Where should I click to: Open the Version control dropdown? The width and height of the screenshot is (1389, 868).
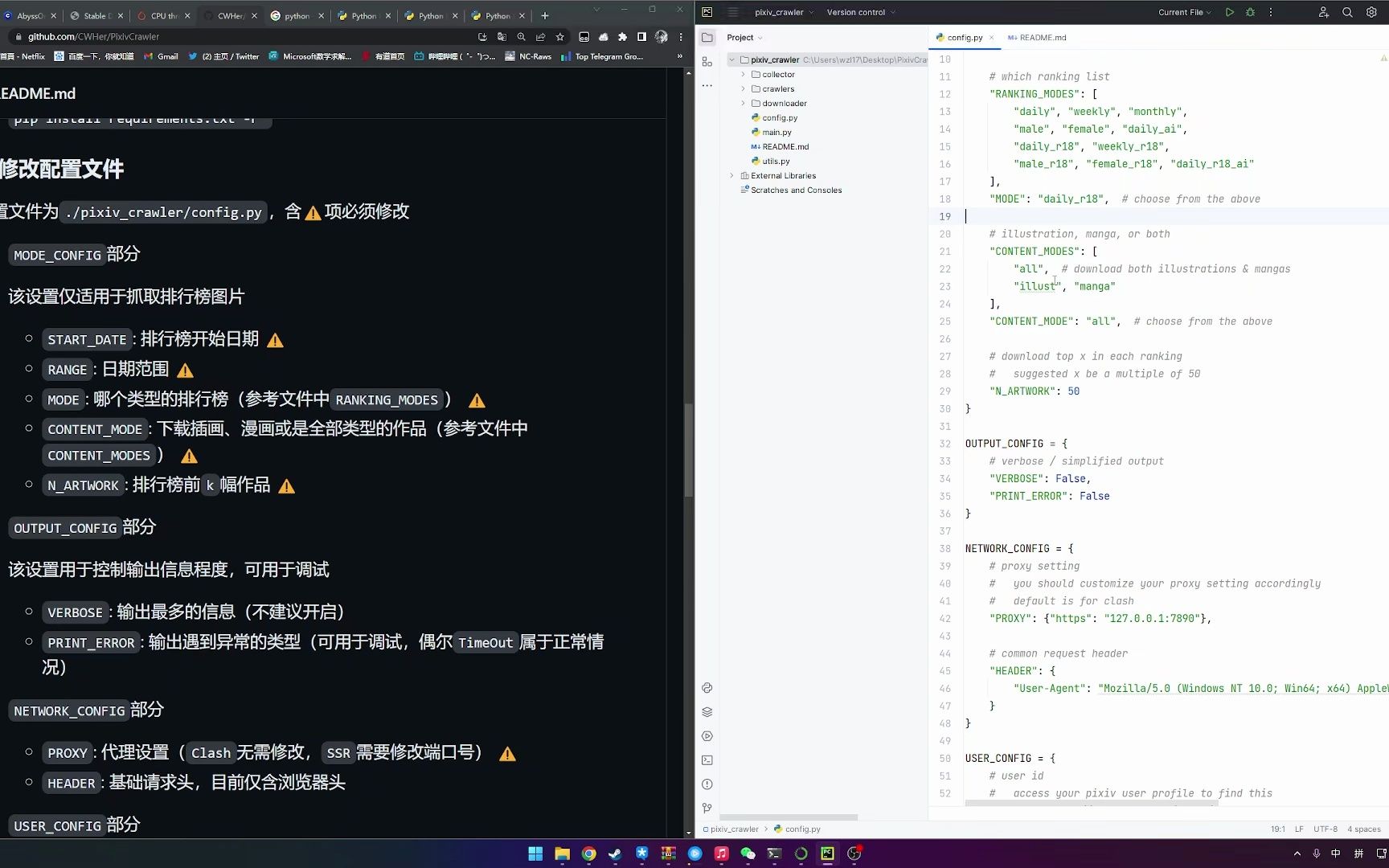point(861,13)
